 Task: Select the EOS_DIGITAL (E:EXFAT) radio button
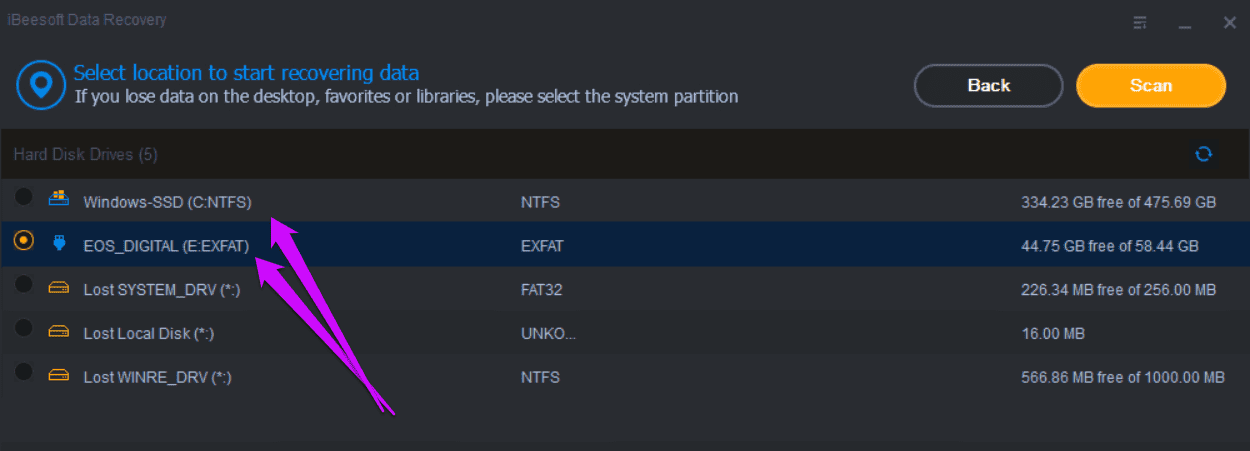point(24,241)
